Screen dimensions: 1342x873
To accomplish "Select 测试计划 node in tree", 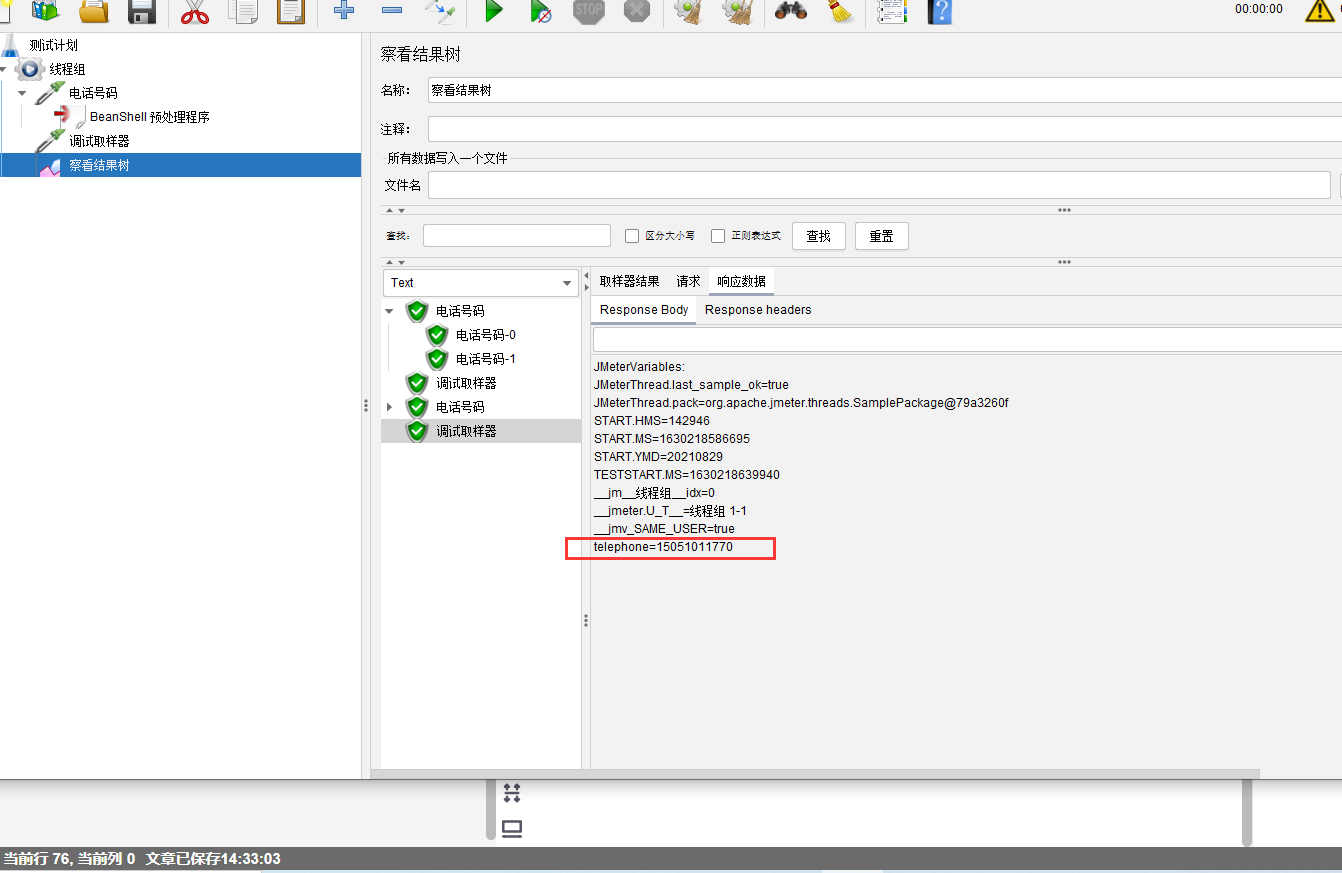I will 53,45.
